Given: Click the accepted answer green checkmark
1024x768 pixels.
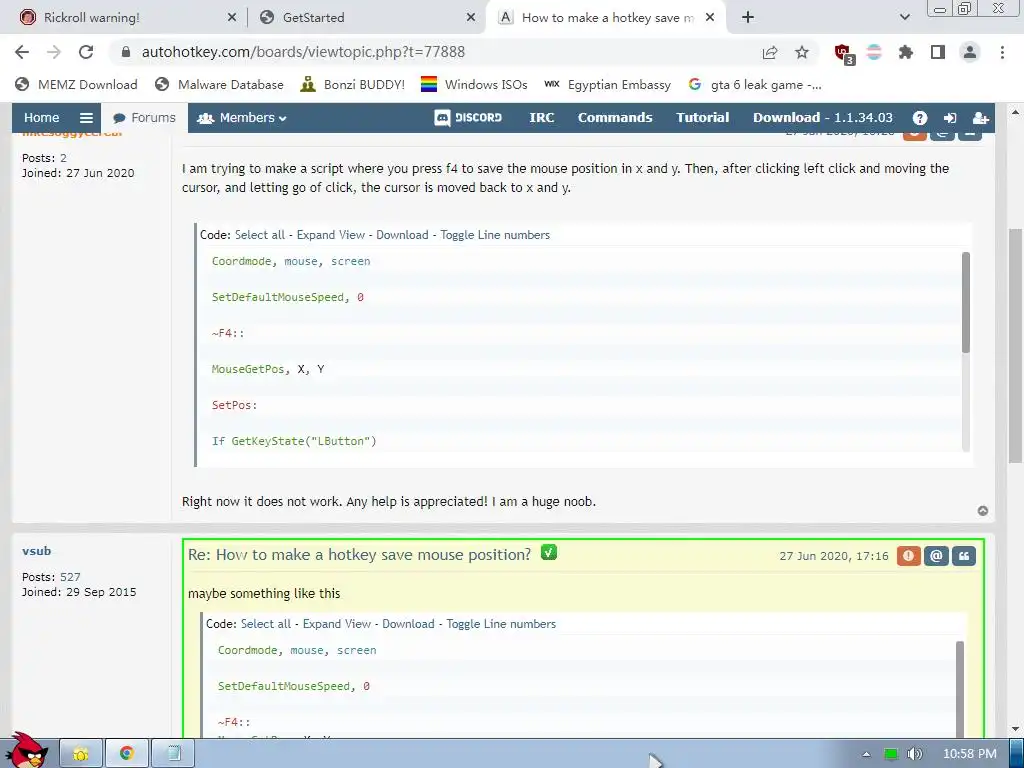Looking at the screenshot, I should (x=549, y=552).
